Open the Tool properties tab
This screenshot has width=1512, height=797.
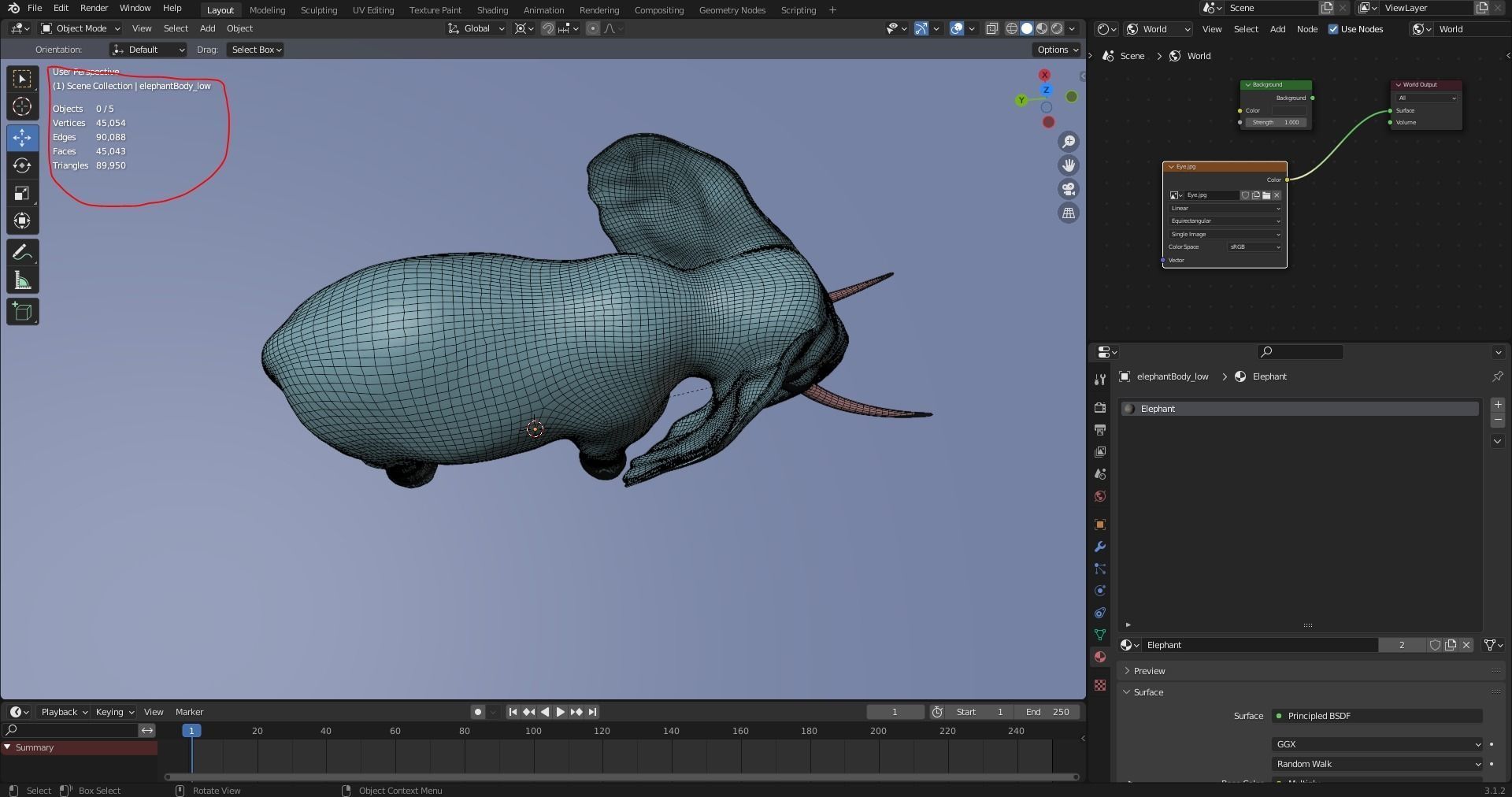pyautogui.click(x=1100, y=380)
